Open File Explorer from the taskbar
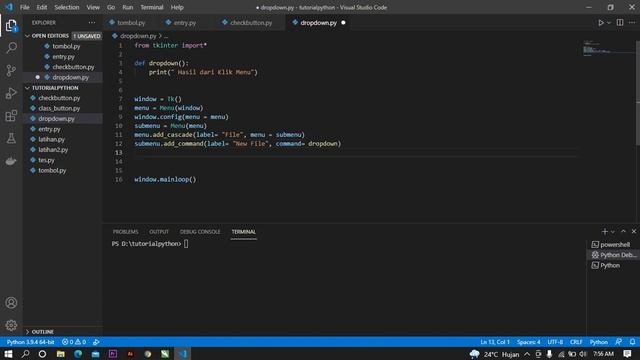640x360 pixels. pyautogui.click(x=60, y=354)
